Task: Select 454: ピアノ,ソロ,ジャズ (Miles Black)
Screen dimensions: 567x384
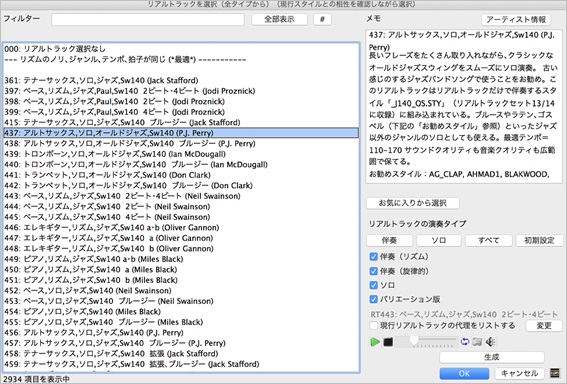Action: coord(181,311)
